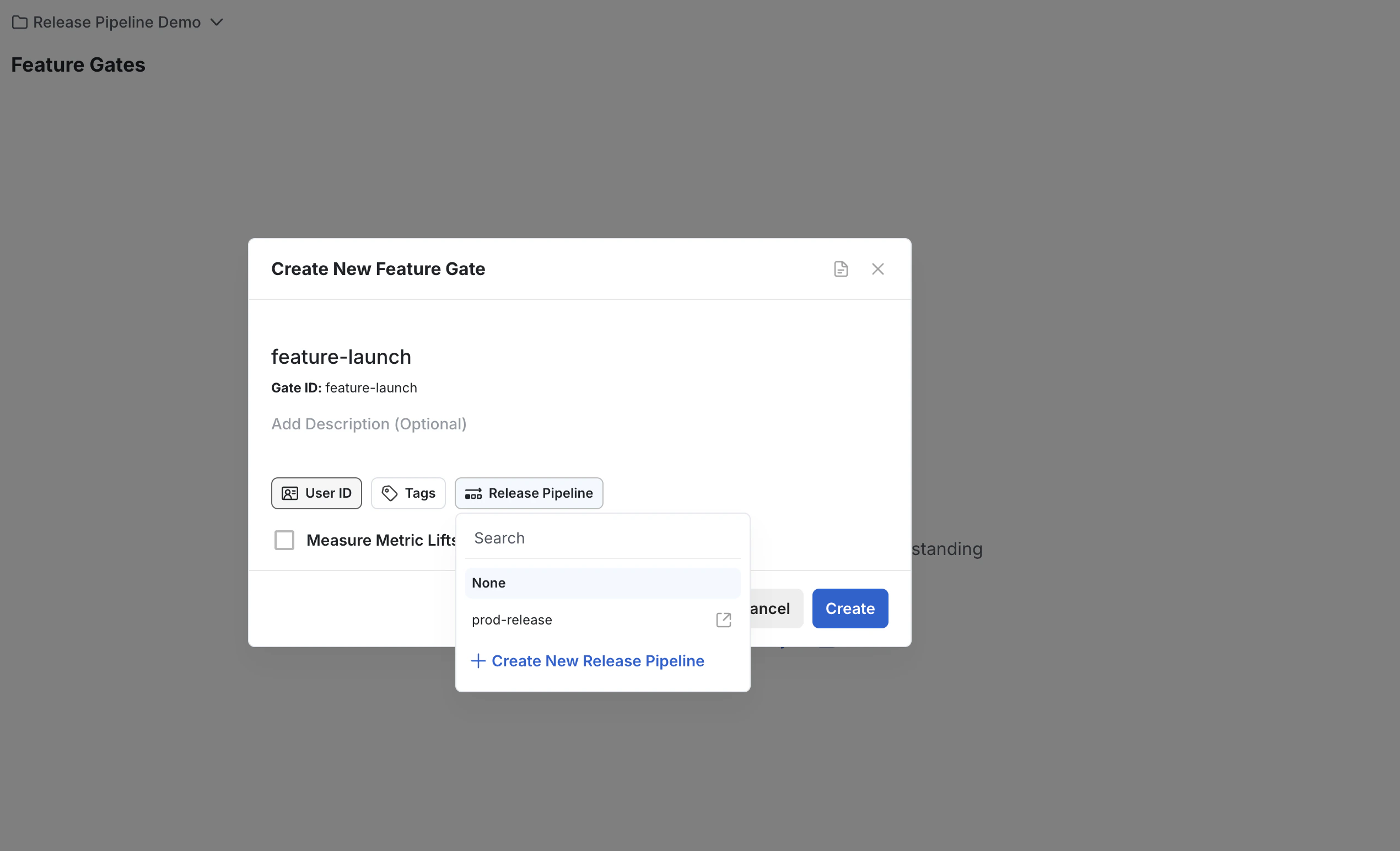Screen dimensions: 1400x851
Task: Choose the prod-release pipeline option
Action: click(512, 620)
